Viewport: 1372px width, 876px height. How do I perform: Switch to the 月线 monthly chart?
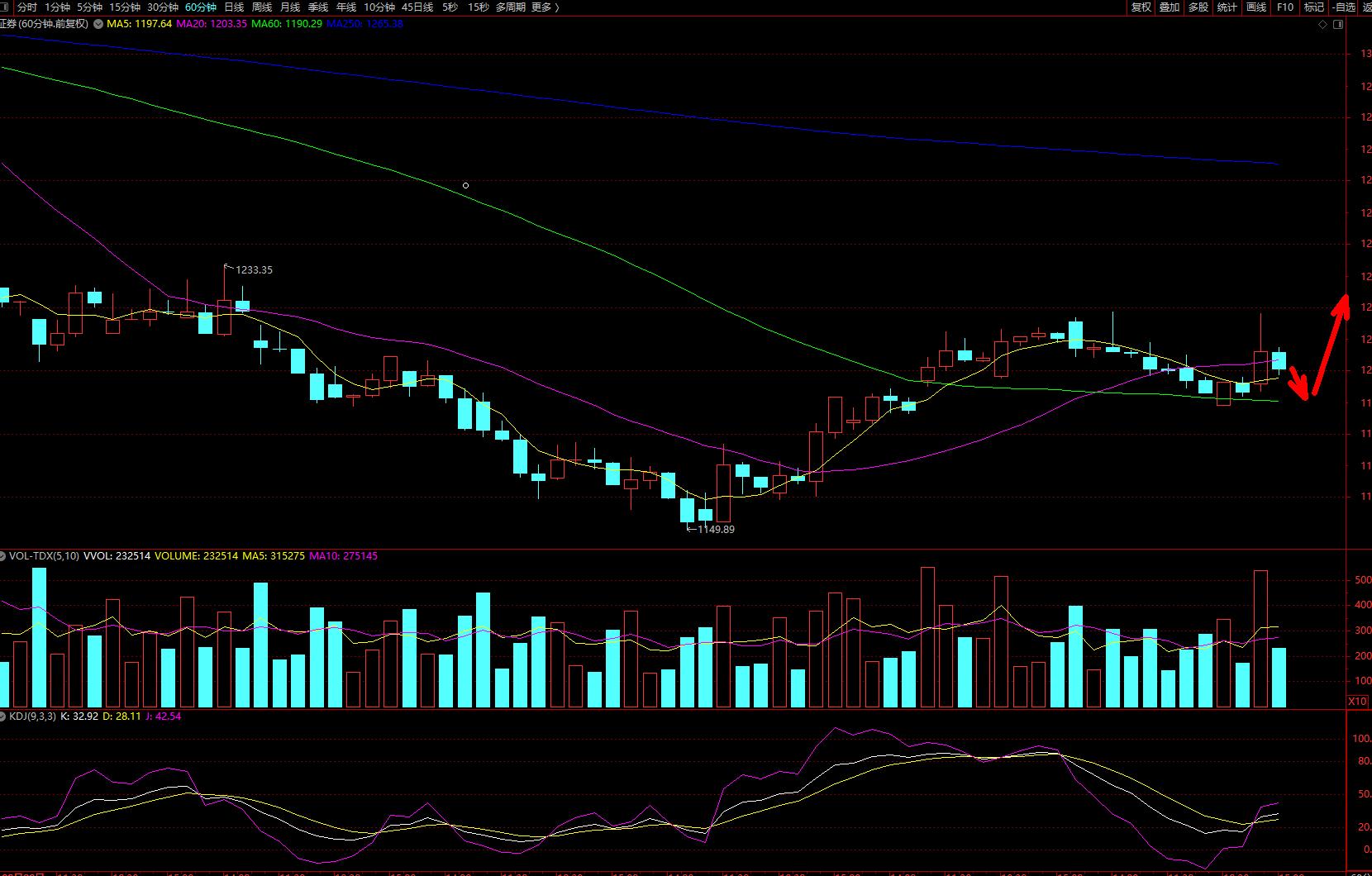tap(290, 7)
